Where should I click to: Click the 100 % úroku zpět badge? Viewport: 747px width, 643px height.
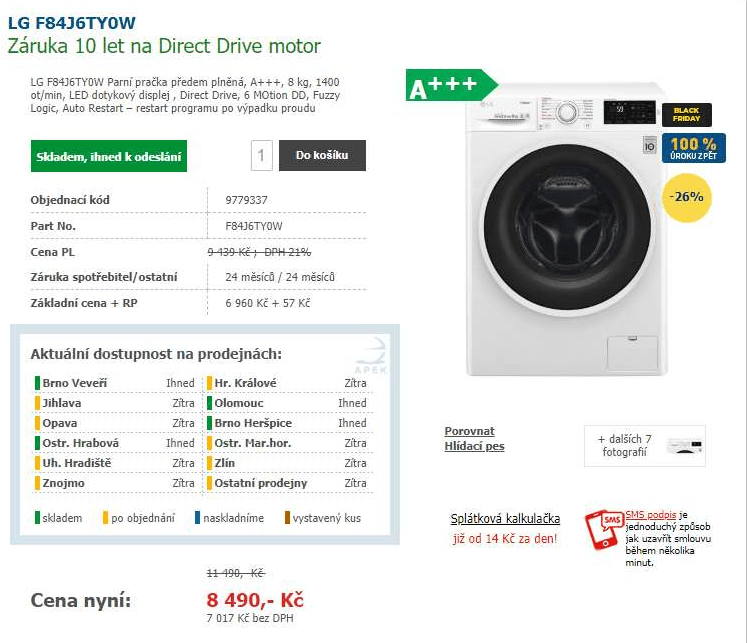(694, 148)
